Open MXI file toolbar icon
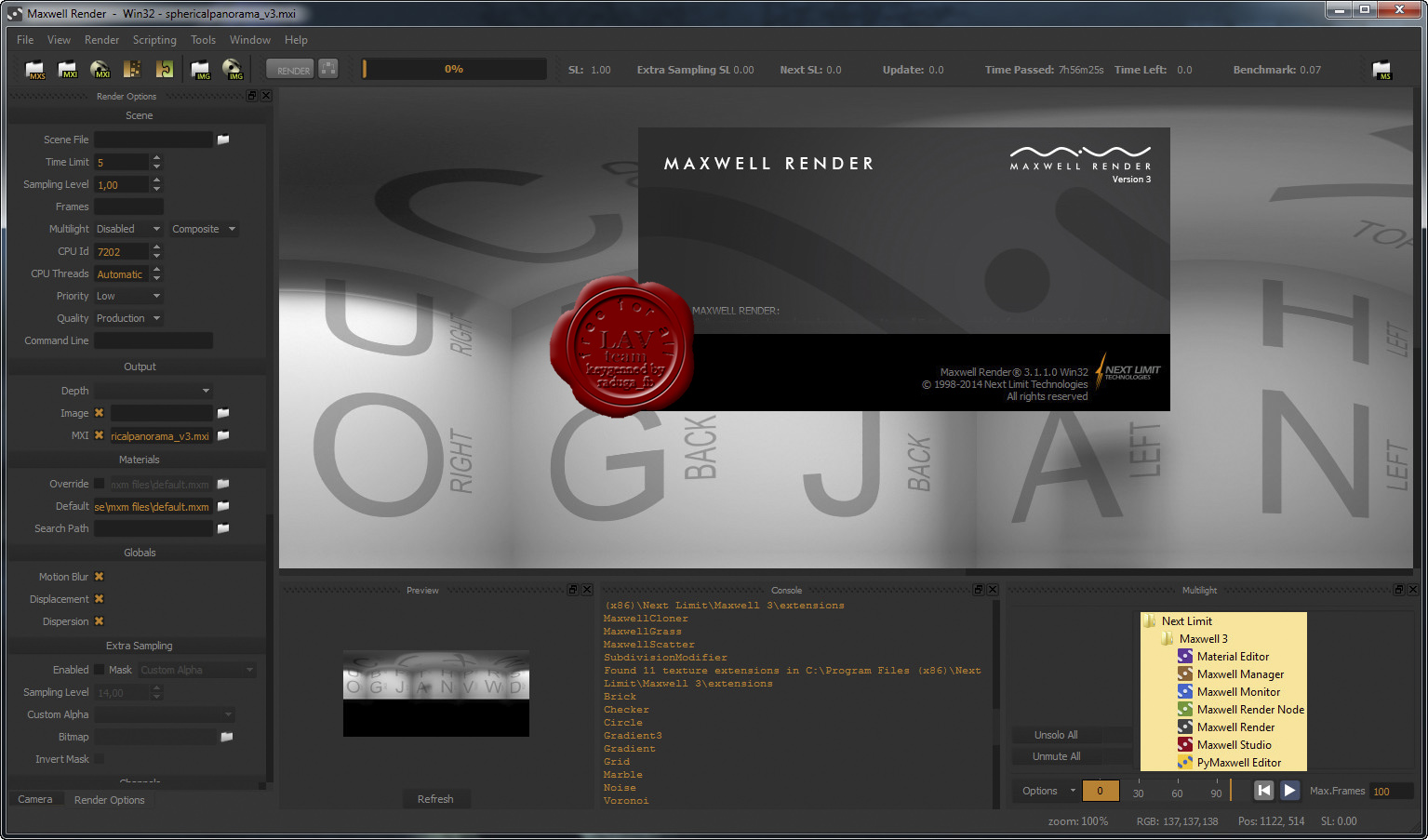1428x840 pixels. click(68, 70)
